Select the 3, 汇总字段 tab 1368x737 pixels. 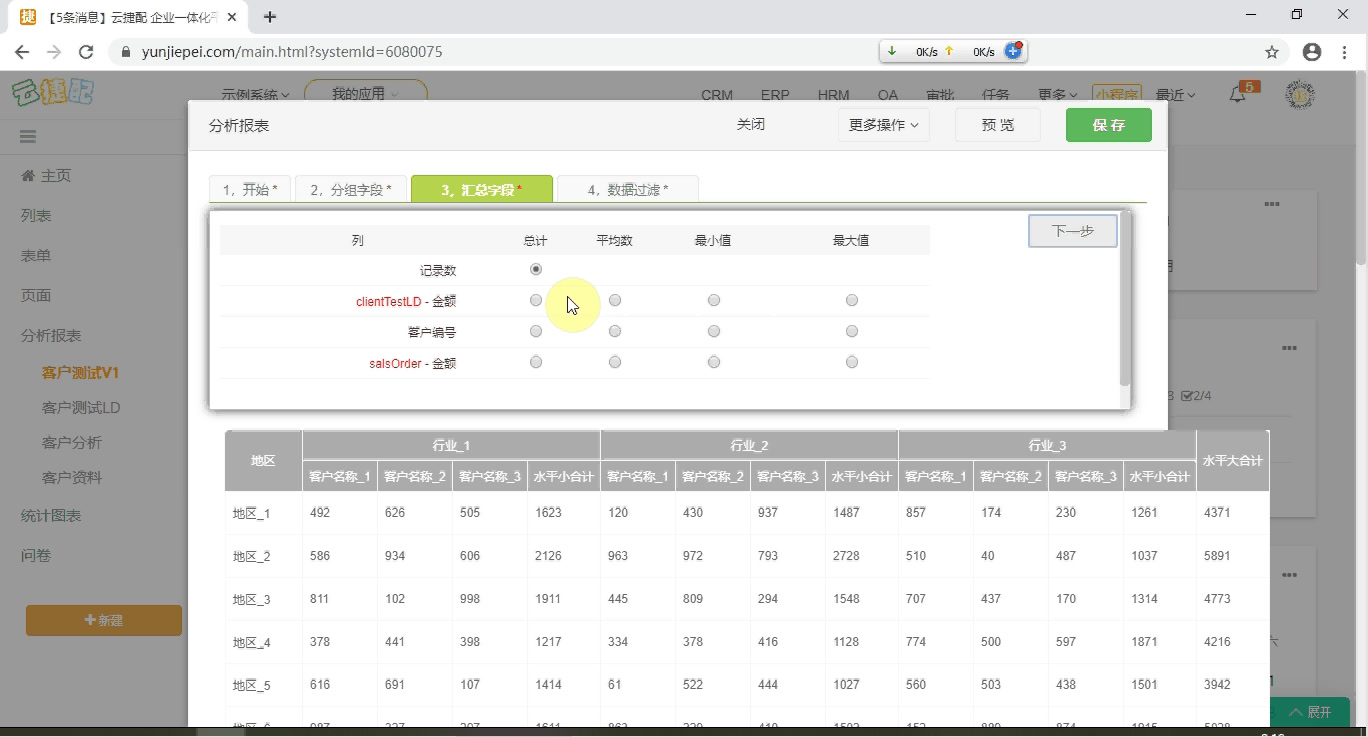(x=482, y=189)
